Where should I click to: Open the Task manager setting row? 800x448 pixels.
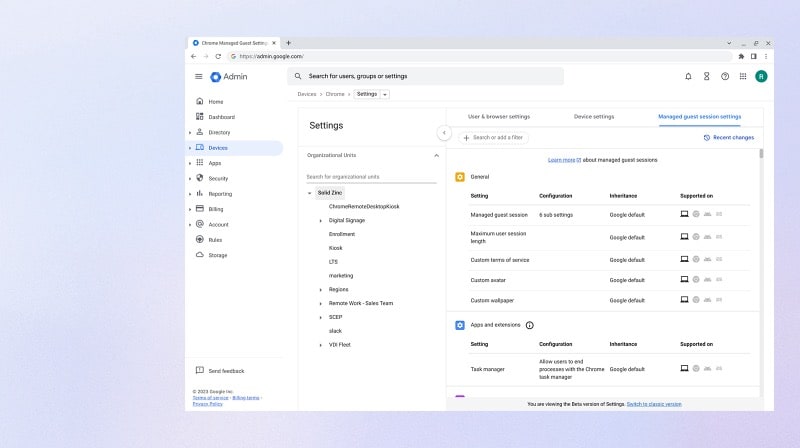(x=610, y=369)
